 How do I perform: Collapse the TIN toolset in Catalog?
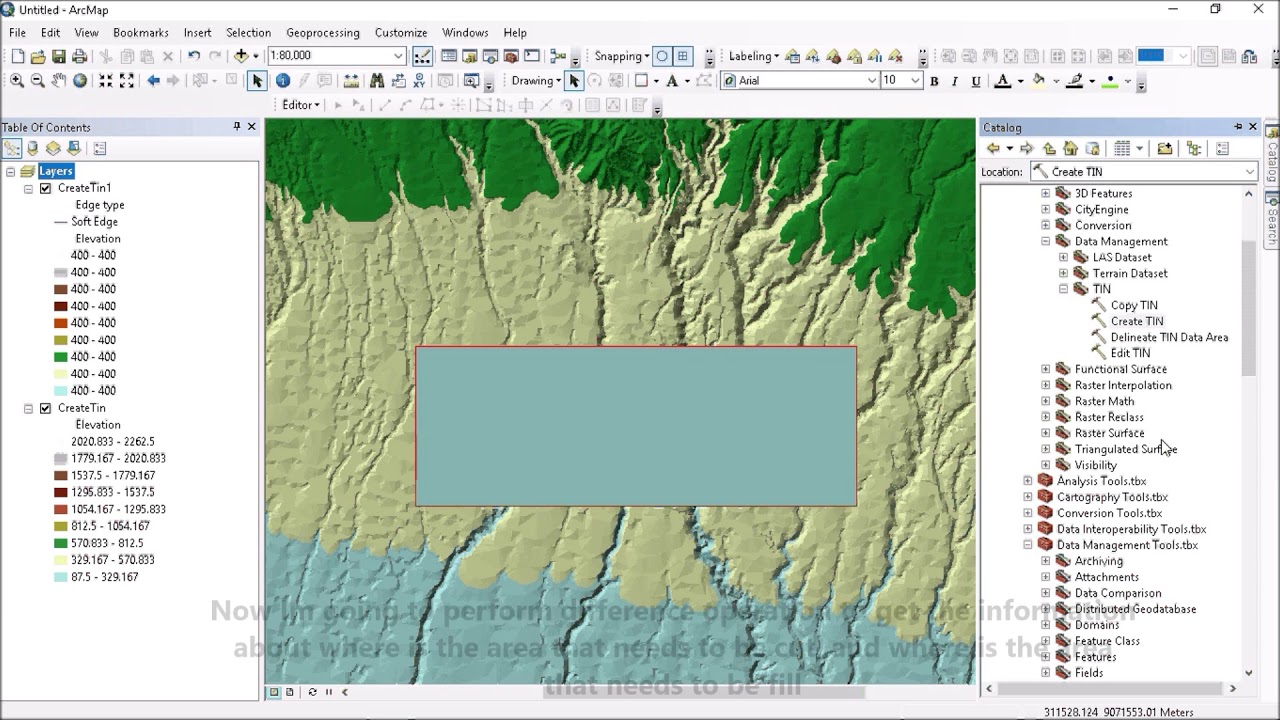click(x=1064, y=289)
